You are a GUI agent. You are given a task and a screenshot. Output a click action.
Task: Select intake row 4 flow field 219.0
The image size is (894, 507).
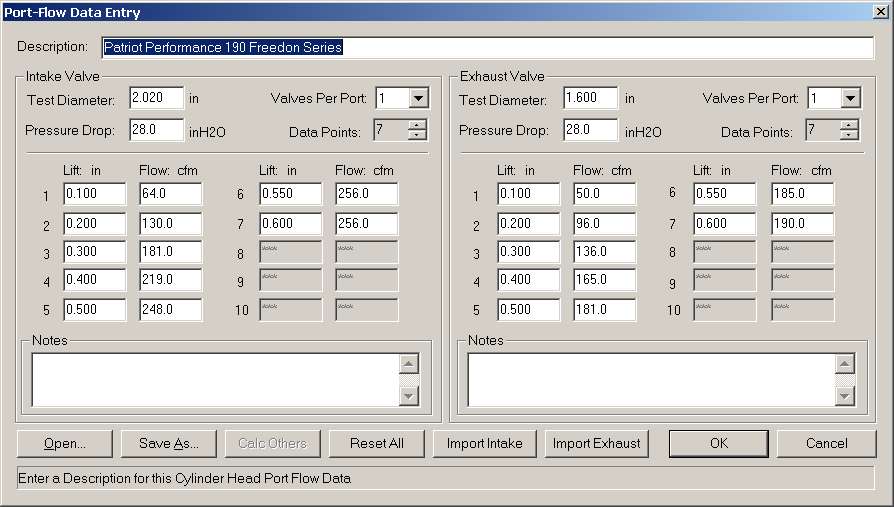click(170, 279)
